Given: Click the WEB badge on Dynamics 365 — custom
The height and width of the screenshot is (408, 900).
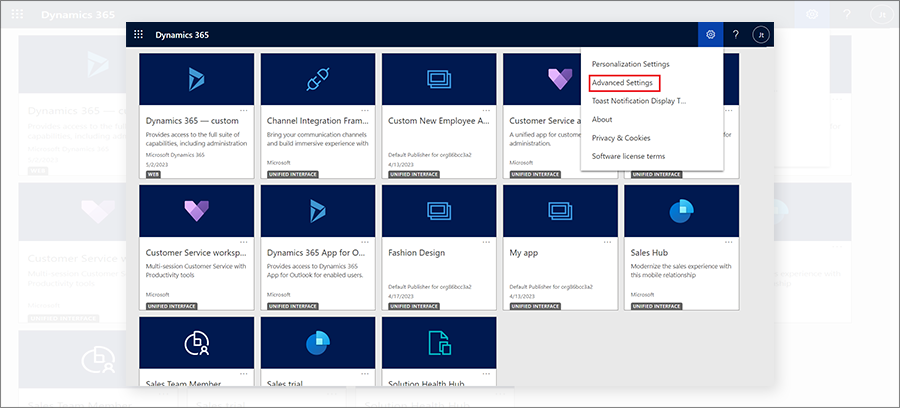Looking at the screenshot, I should point(153,174).
